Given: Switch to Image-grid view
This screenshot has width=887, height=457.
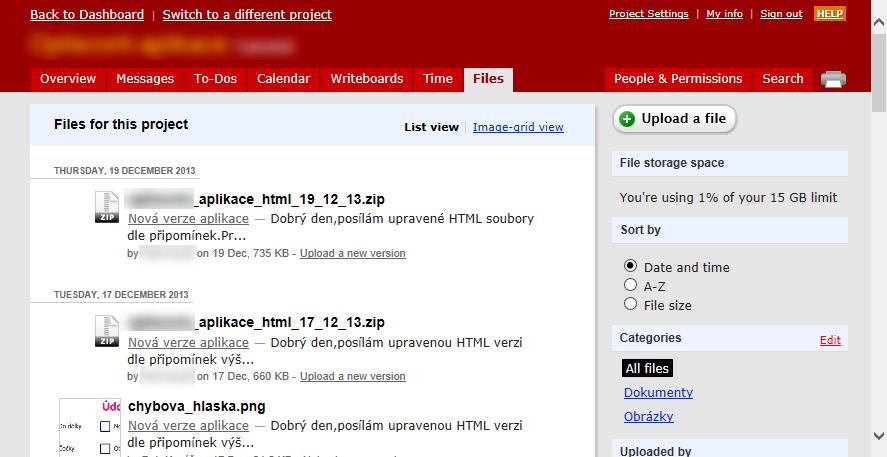Looking at the screenshot, I should tap(518, 127).
